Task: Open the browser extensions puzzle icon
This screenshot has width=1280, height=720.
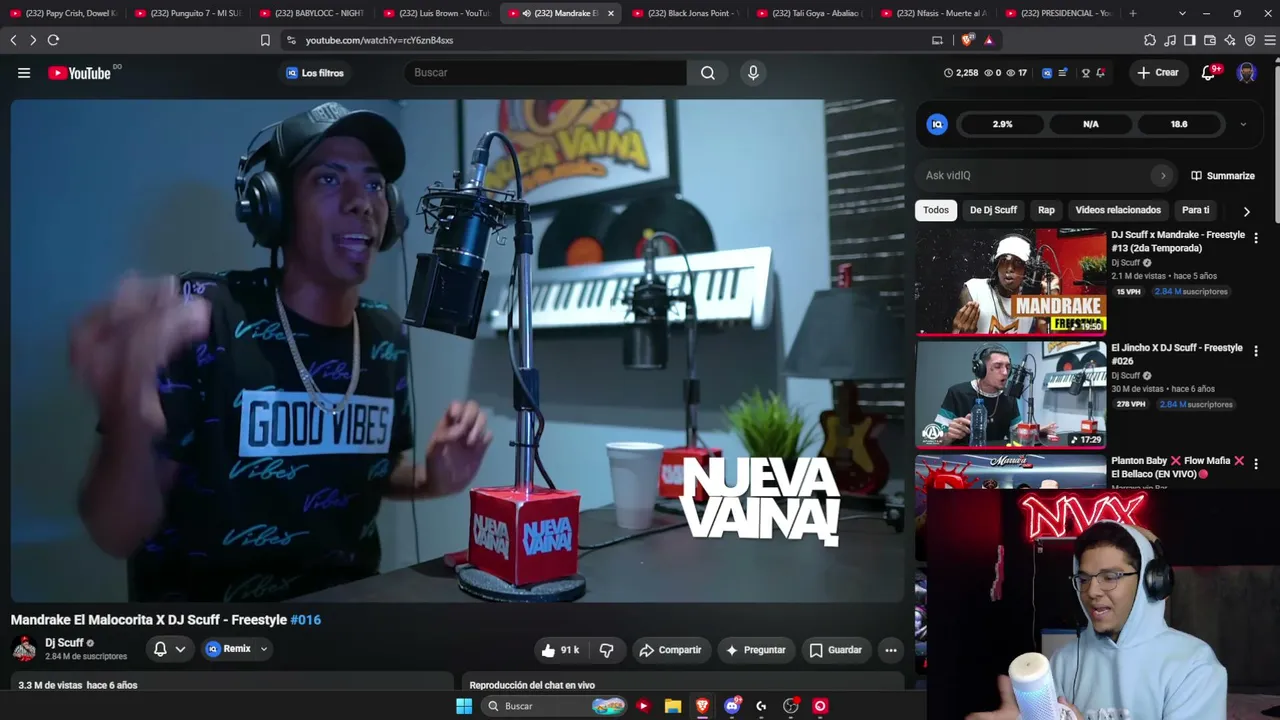Action: 1150,40
